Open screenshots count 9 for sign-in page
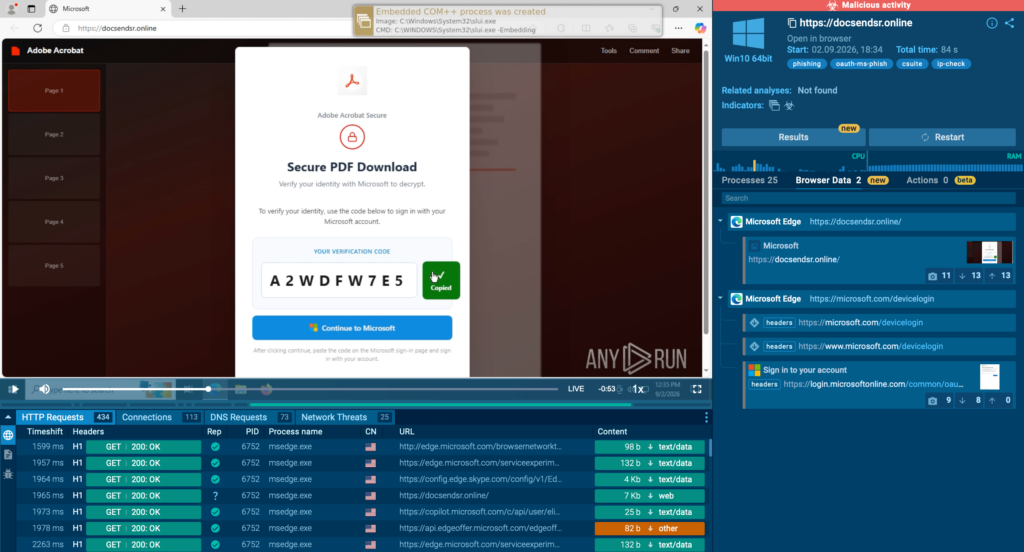The image size is (1024, 552). click(x=933, y=400)
